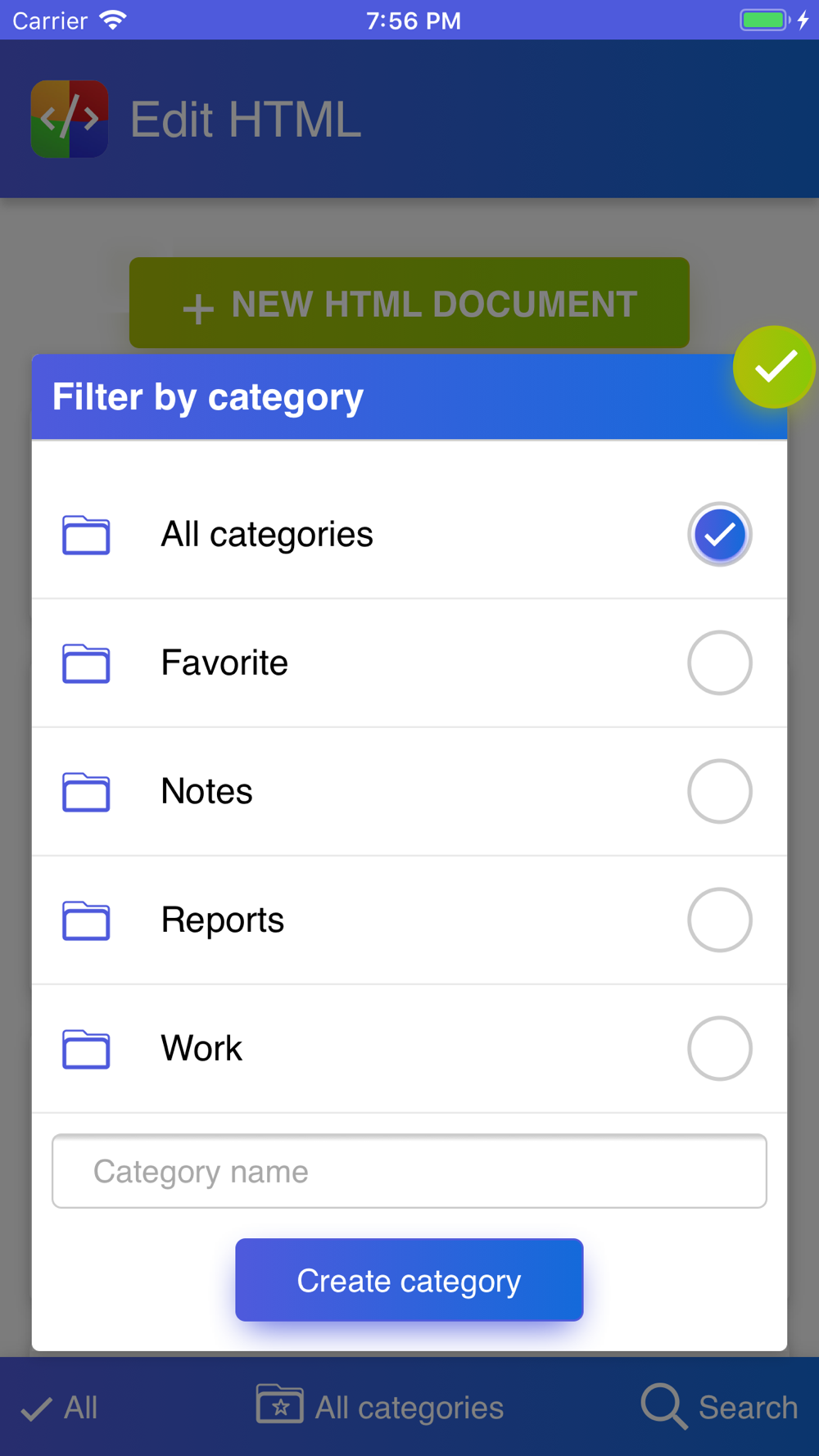Click the Notes folder icon
819x1456 pixels.
pyautogui.click(x=86, y=792)
